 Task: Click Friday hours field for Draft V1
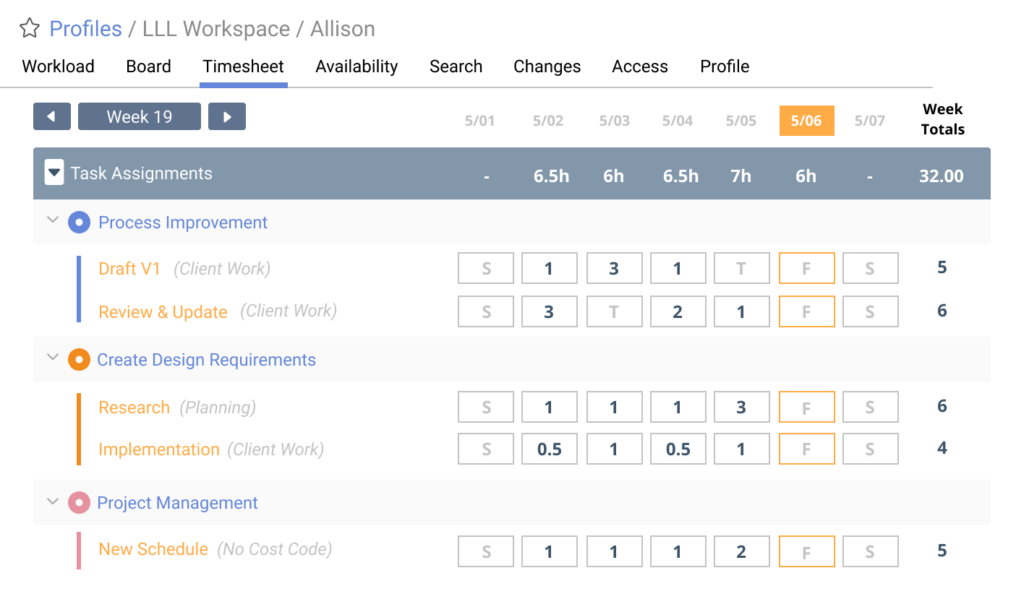(x=806, y=269)
